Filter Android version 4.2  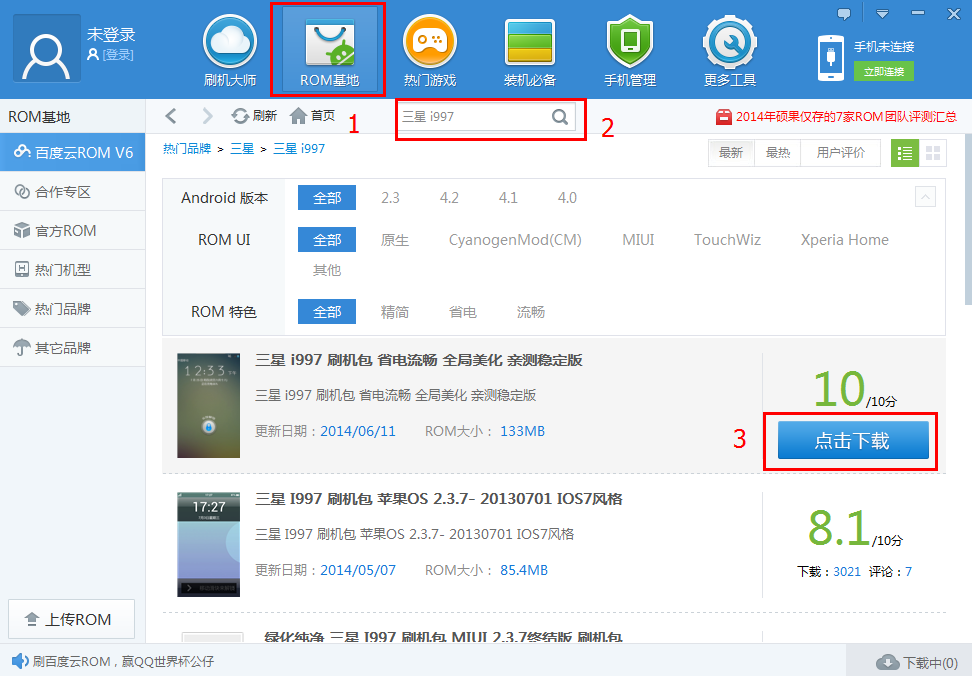point(449,198)
